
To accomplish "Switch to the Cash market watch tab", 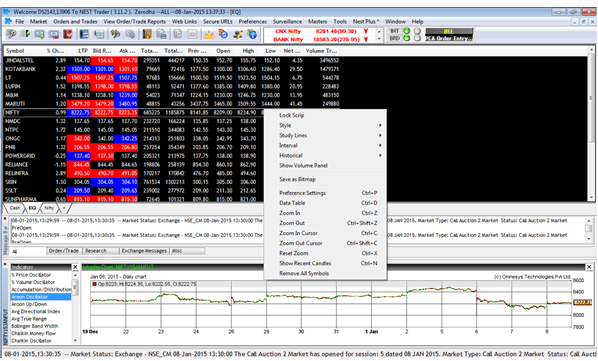I will (14, 208).
